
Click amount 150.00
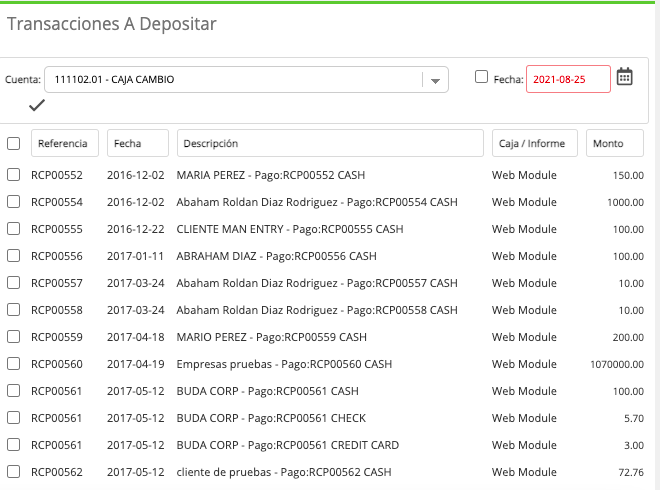click(628, 176)
